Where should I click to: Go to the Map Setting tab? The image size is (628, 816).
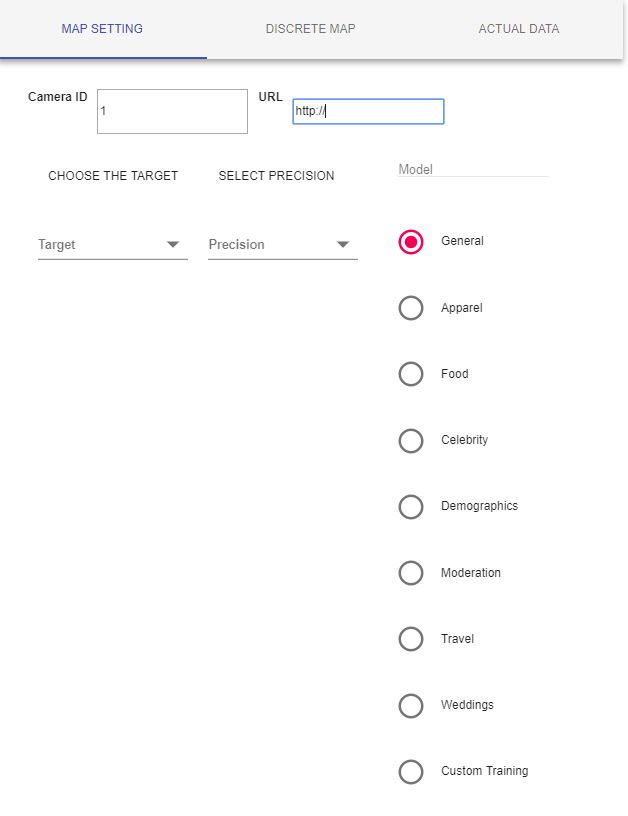(x=102, y=29)
